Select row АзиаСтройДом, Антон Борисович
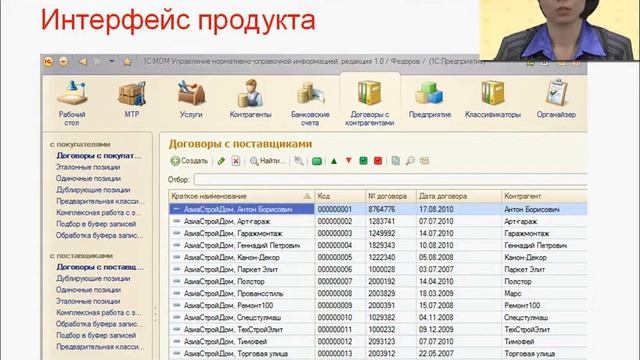640x360 pixels. click(x=378, y=209)
